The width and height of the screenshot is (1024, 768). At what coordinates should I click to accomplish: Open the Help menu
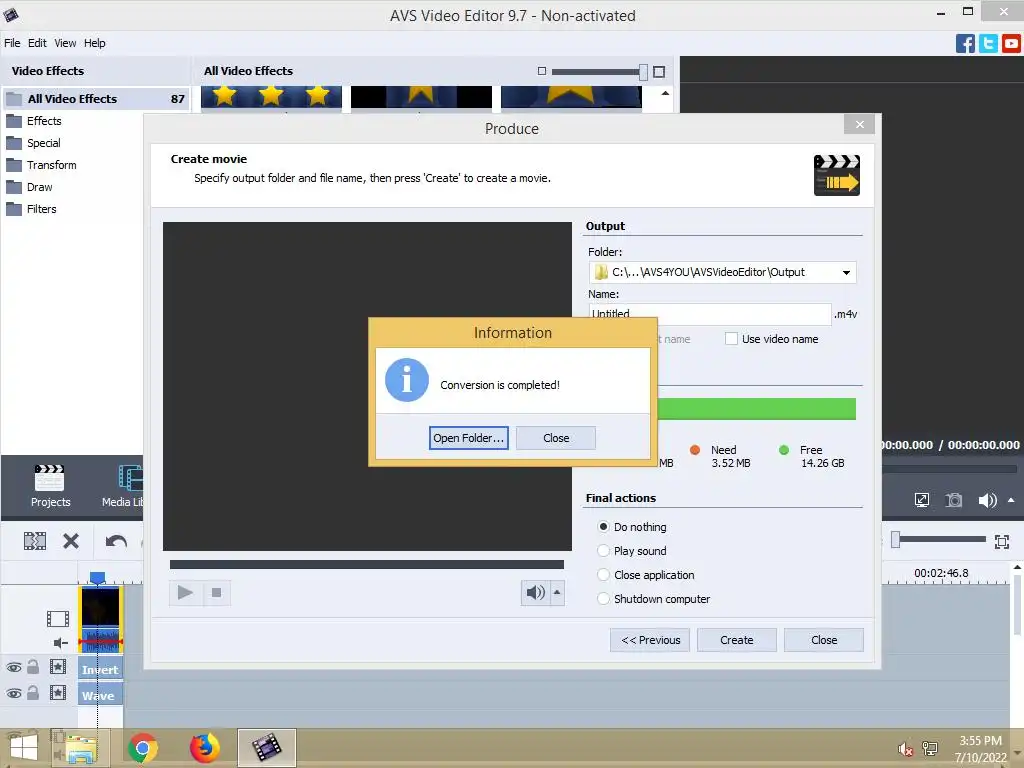[95, 43]
